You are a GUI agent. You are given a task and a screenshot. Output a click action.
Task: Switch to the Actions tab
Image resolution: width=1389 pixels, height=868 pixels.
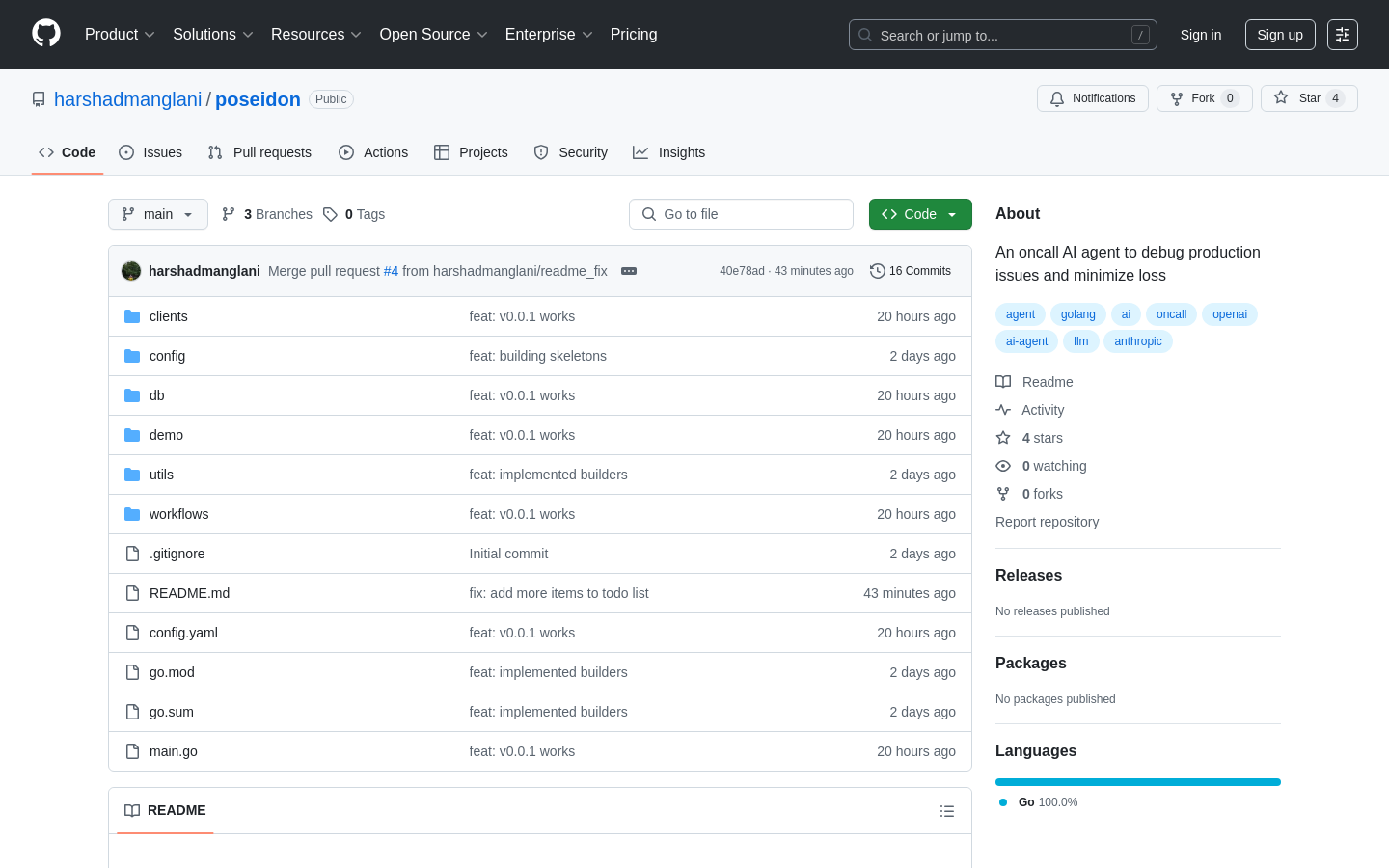point(373,152)
